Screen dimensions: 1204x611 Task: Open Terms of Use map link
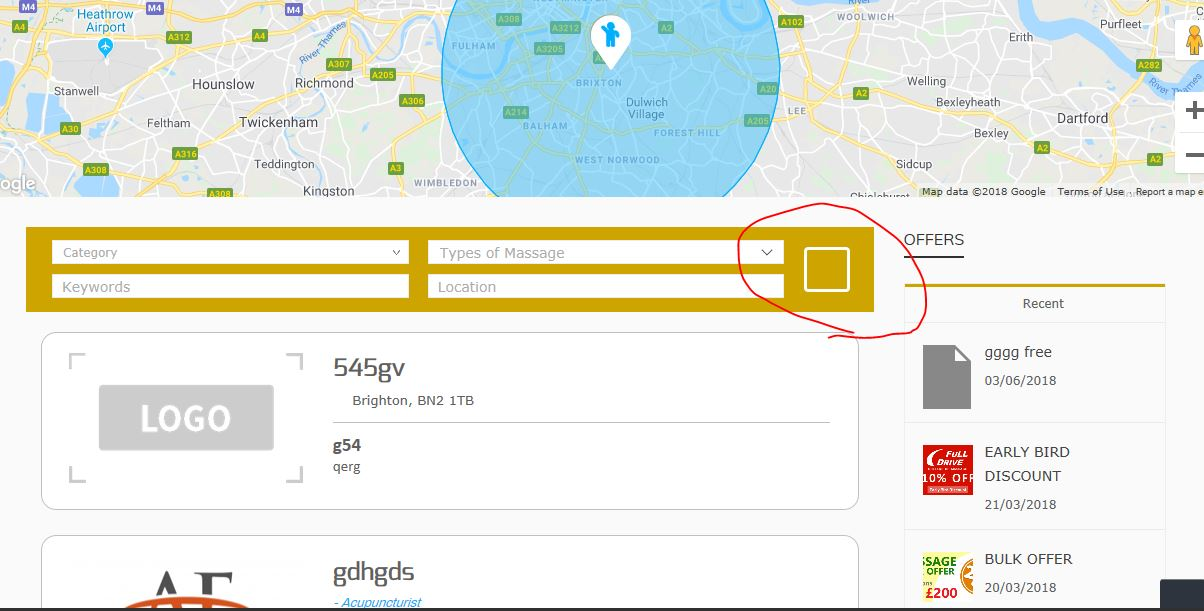coord(1090,192)
